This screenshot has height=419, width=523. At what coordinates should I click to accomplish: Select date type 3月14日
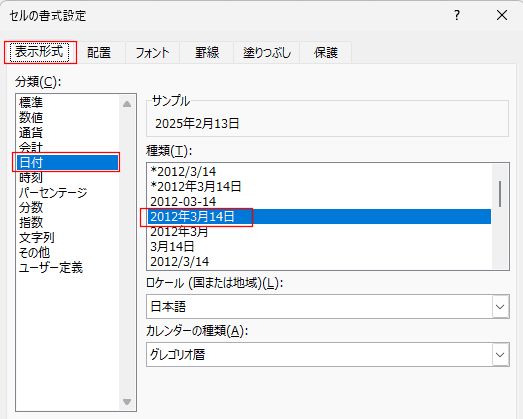(320, 247)
